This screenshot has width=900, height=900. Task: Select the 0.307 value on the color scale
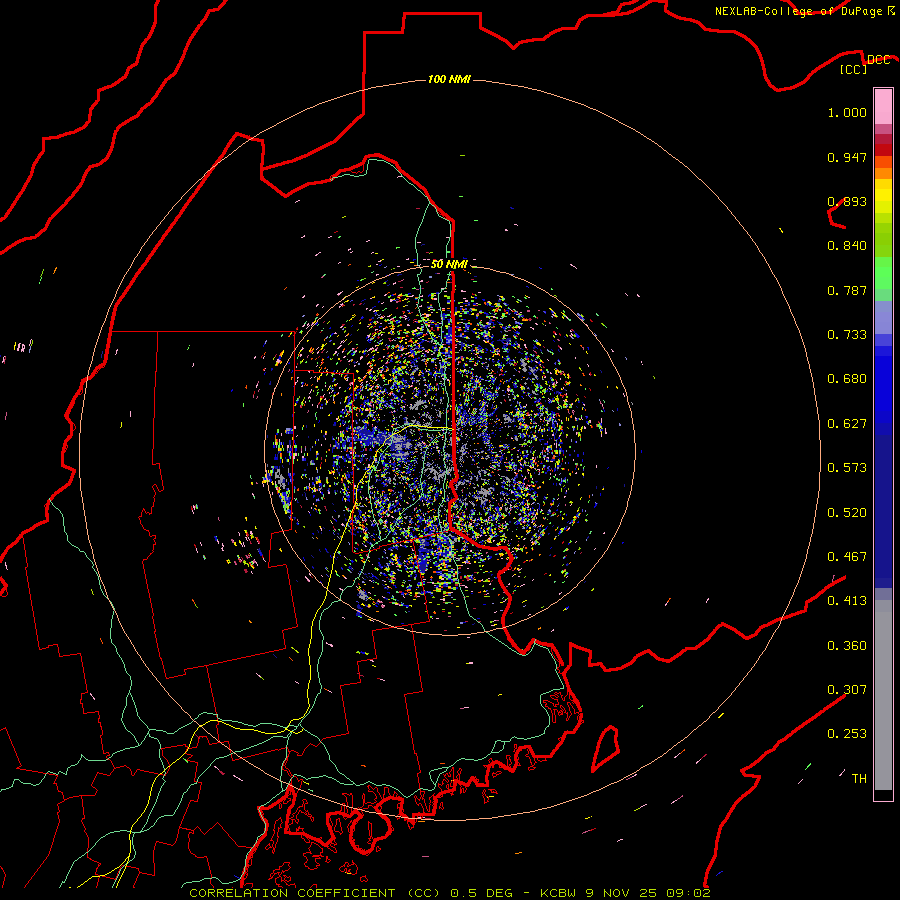click(x=847, y=690)
